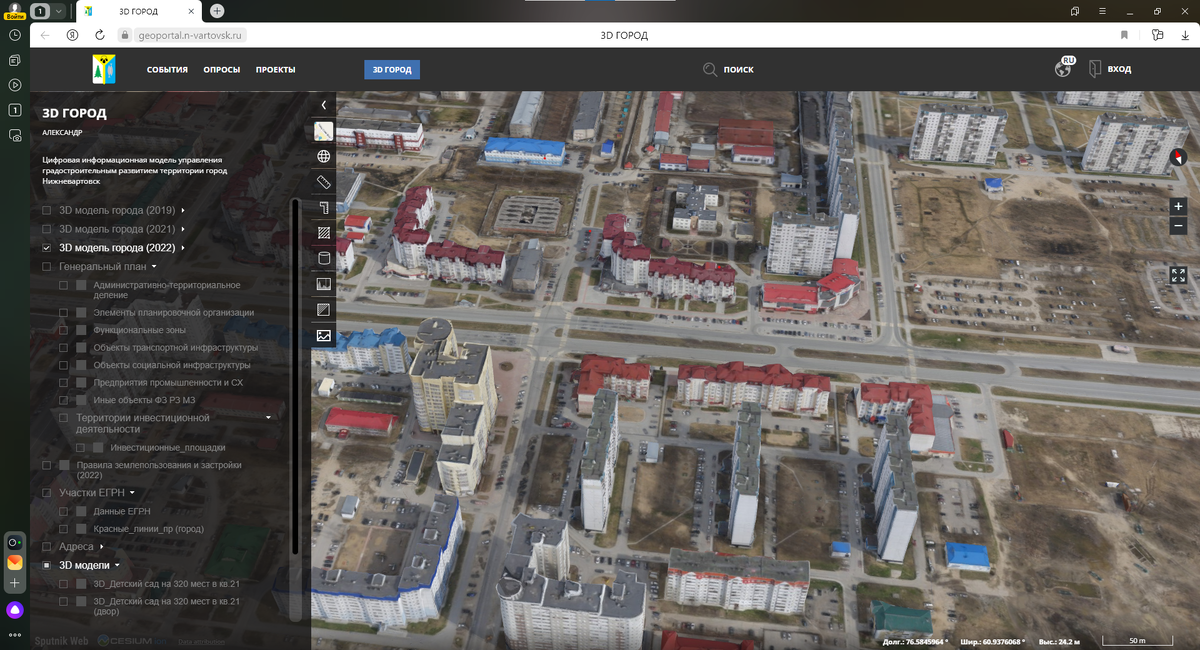1200x650 pixels.
Task: Click the city coat of arms logo
Action: pos(102,69)
